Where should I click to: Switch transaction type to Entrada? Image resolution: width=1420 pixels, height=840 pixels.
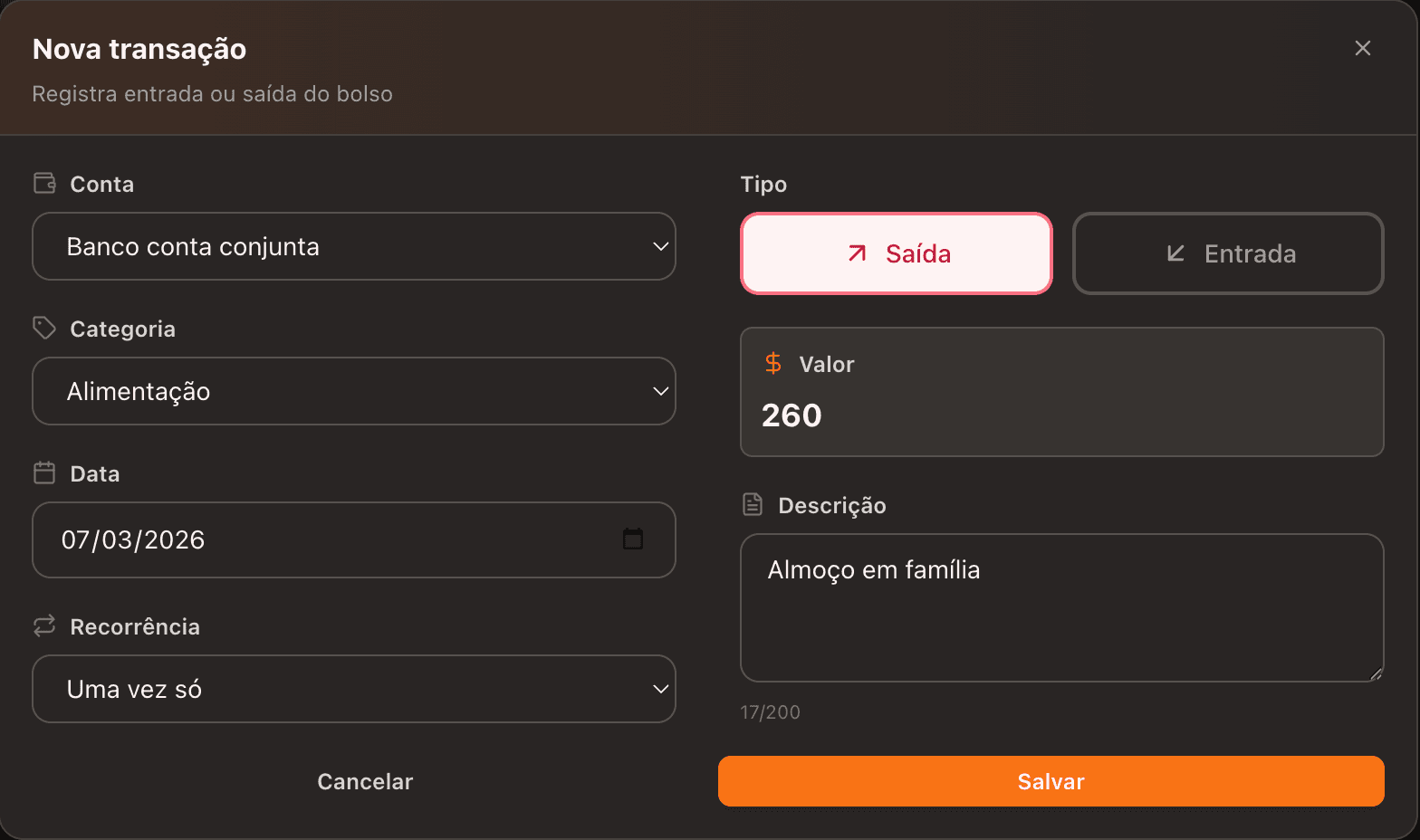(x=1228, y=253)
